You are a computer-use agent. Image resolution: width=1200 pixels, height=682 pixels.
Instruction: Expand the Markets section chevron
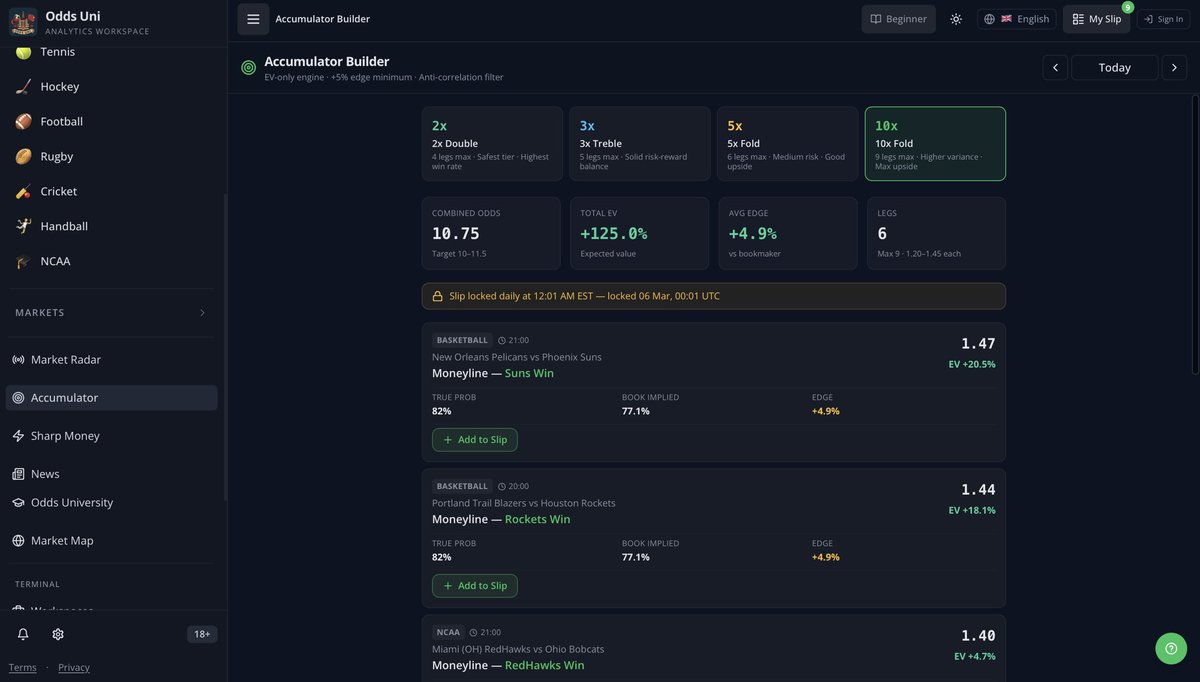coord(202,313)
